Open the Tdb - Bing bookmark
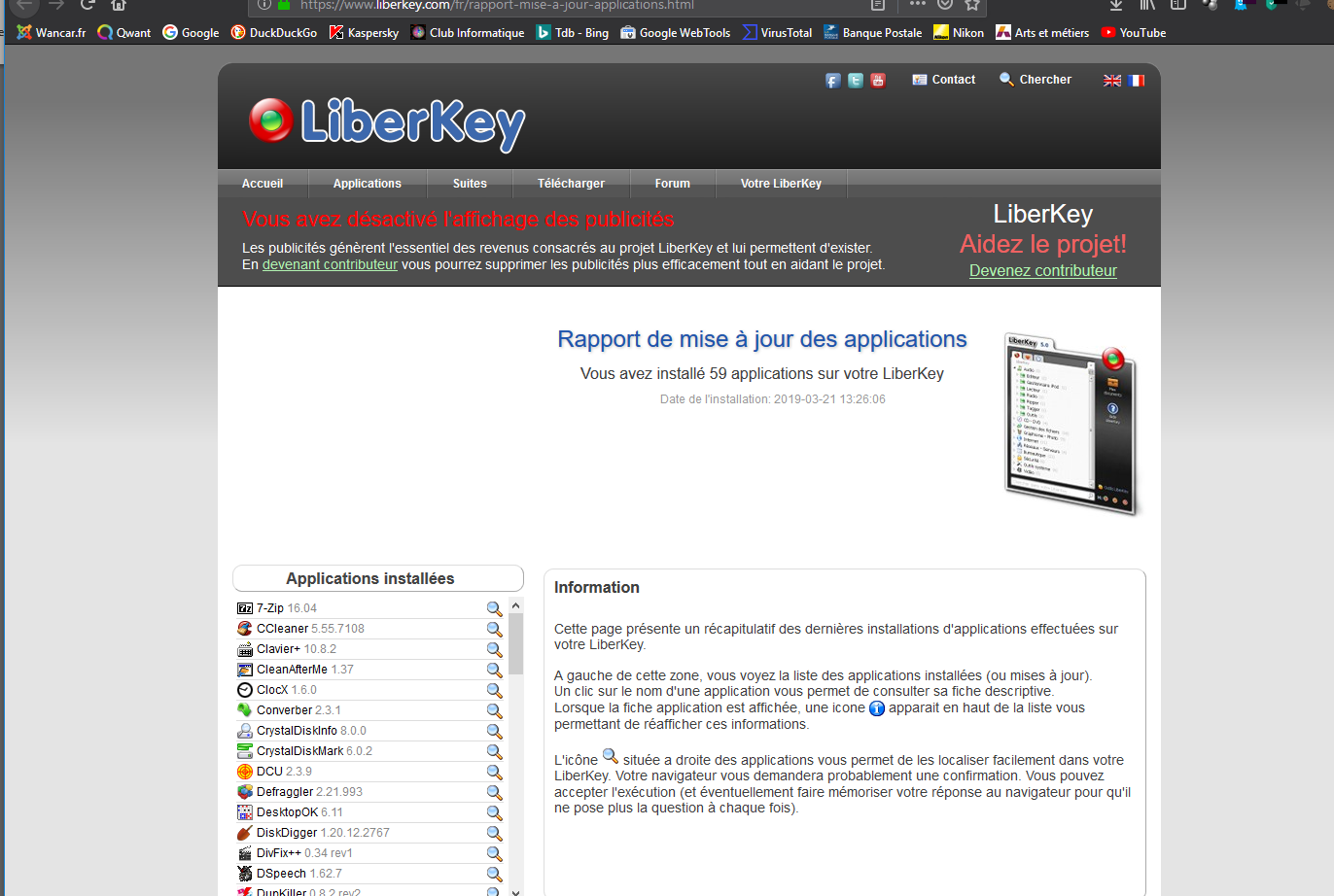The height and width of the screenshot is (896, 1334). [573, 32]
